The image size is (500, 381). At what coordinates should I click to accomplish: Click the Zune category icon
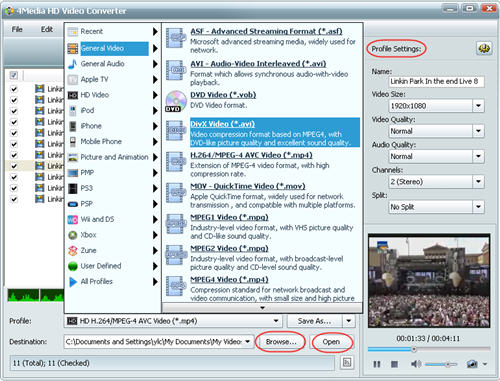[x=72, y=250]
